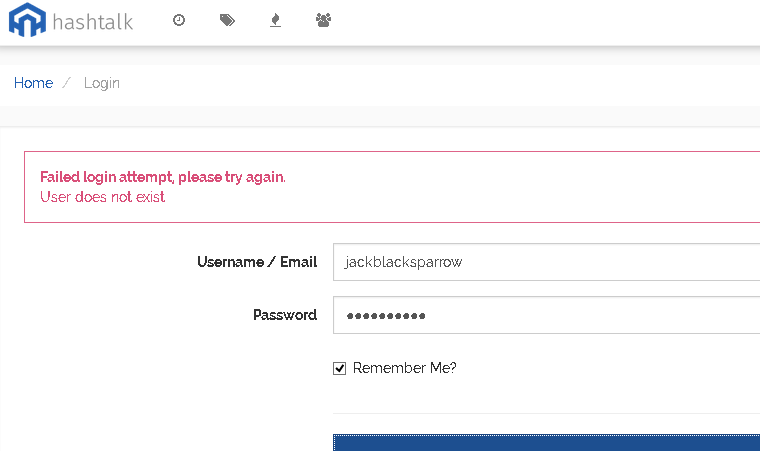Click the blue login submit button
760x451 pixels.
coord(546,443)
